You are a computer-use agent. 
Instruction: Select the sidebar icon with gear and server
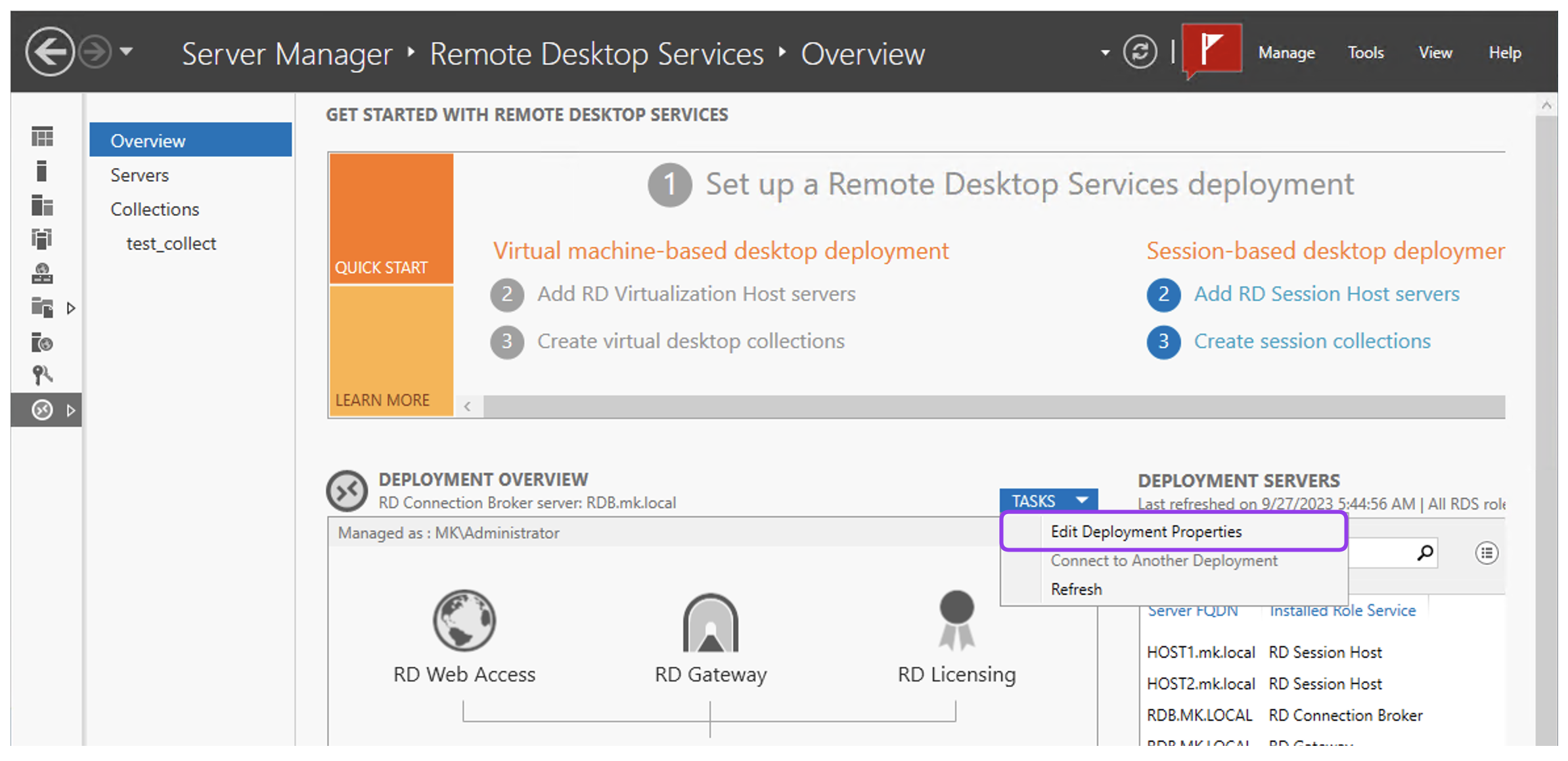pyautogui.click(x=42, y=342)
